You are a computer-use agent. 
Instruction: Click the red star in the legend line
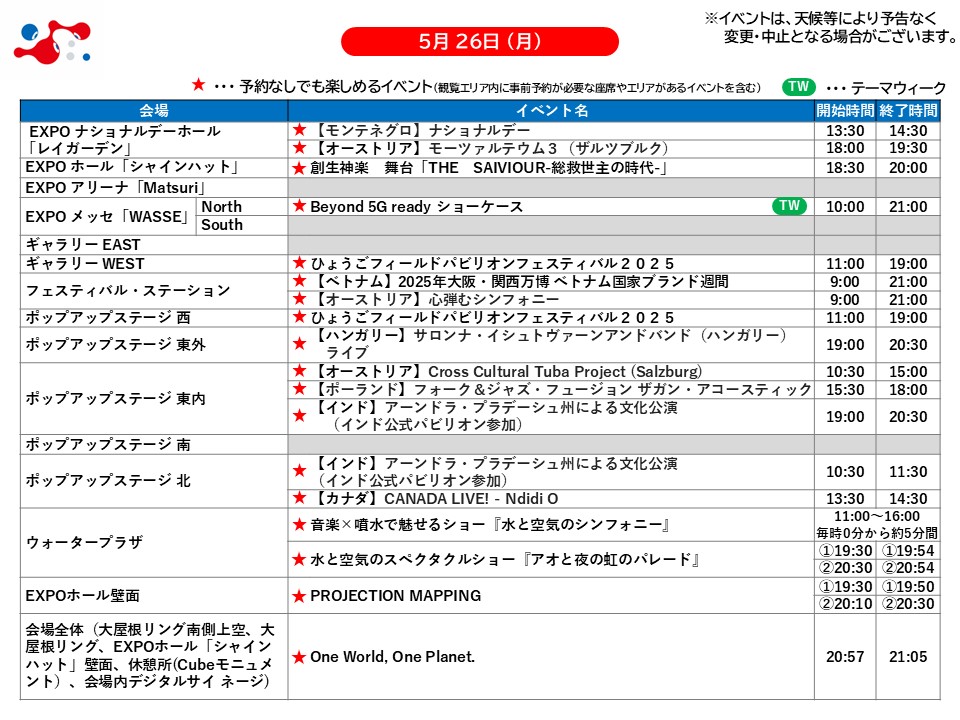point(198,87)
